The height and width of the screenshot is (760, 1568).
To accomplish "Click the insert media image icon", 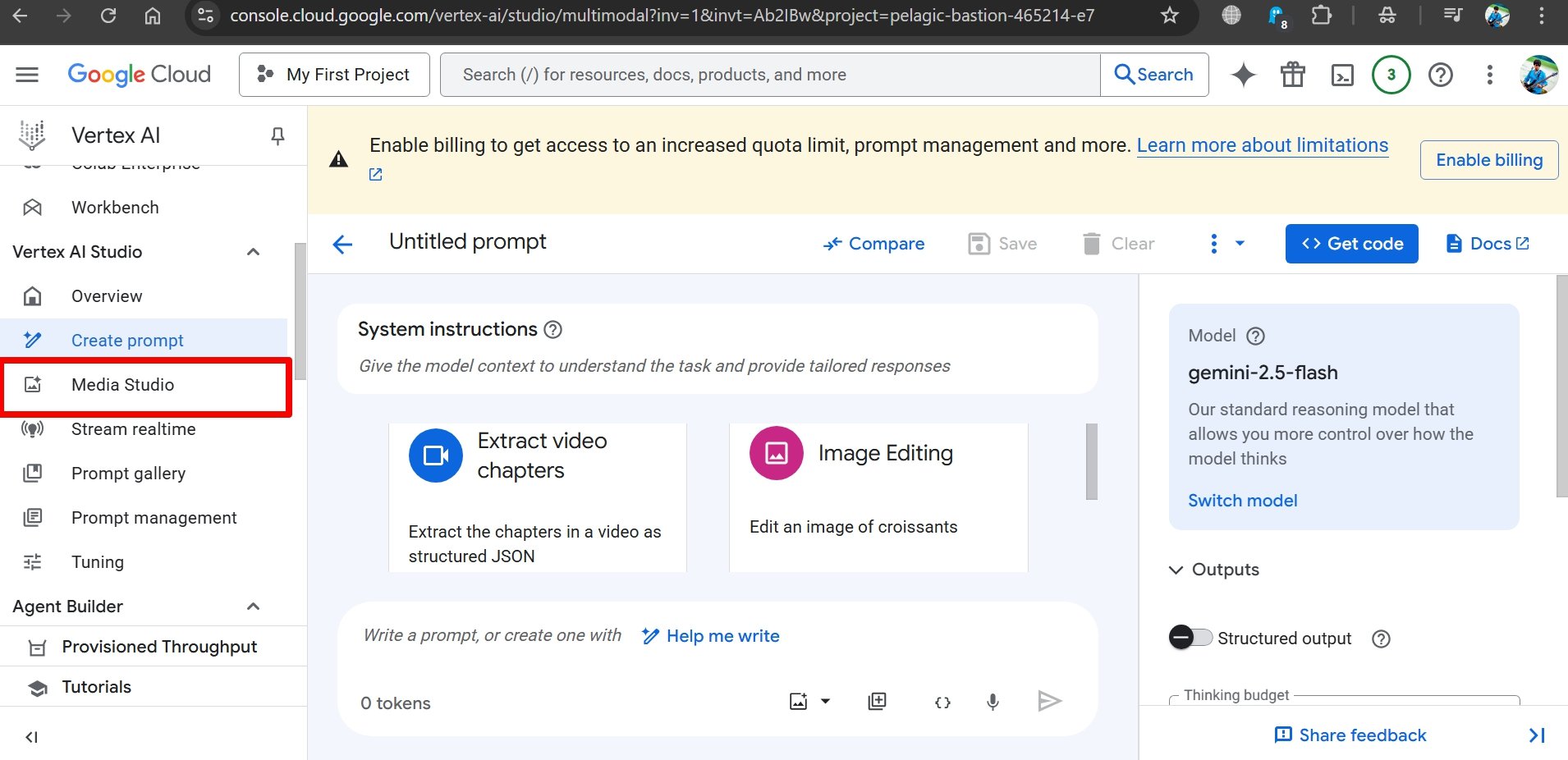I will (x=798, y=702).
